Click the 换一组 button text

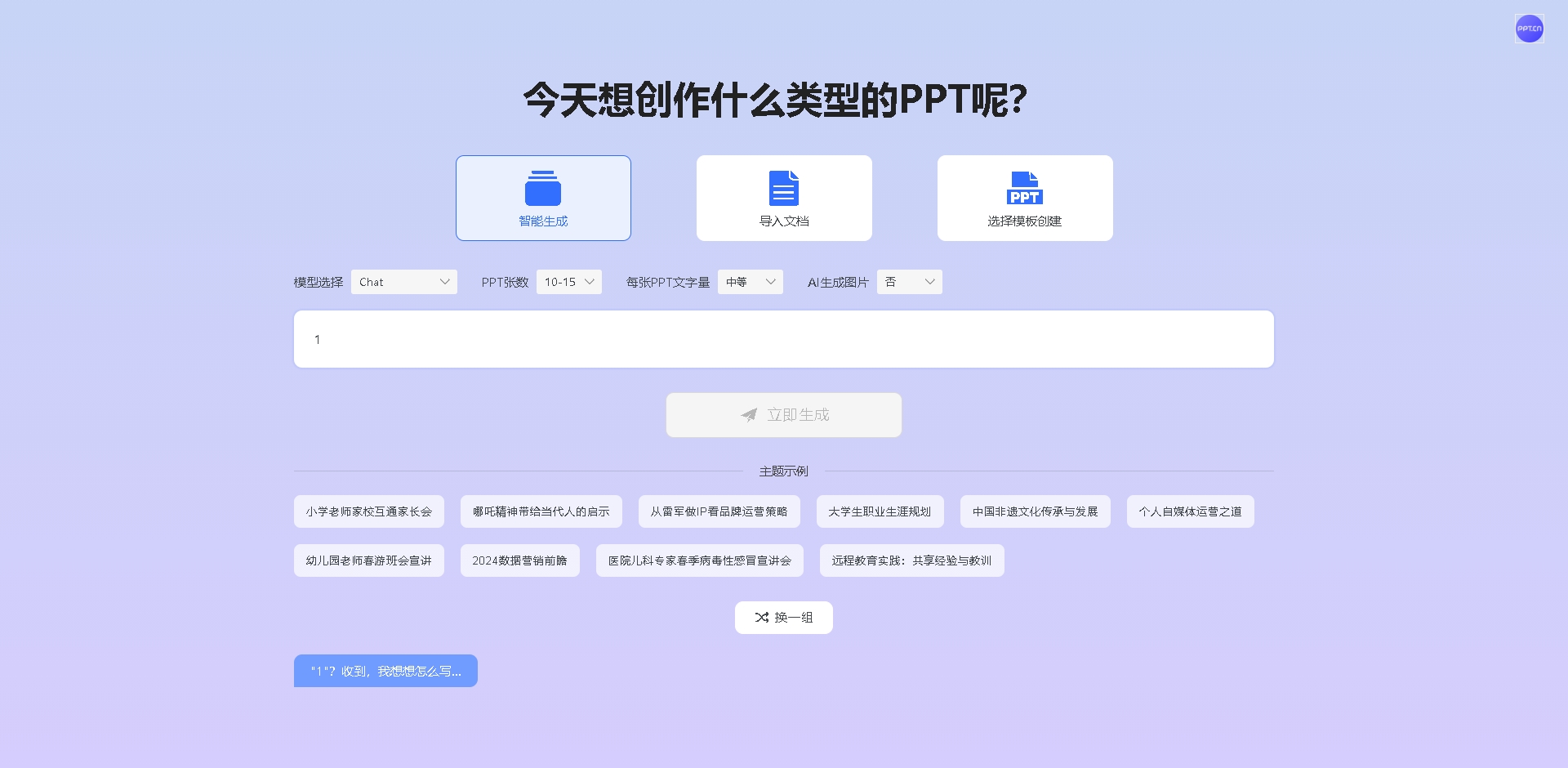pos(794,618)
